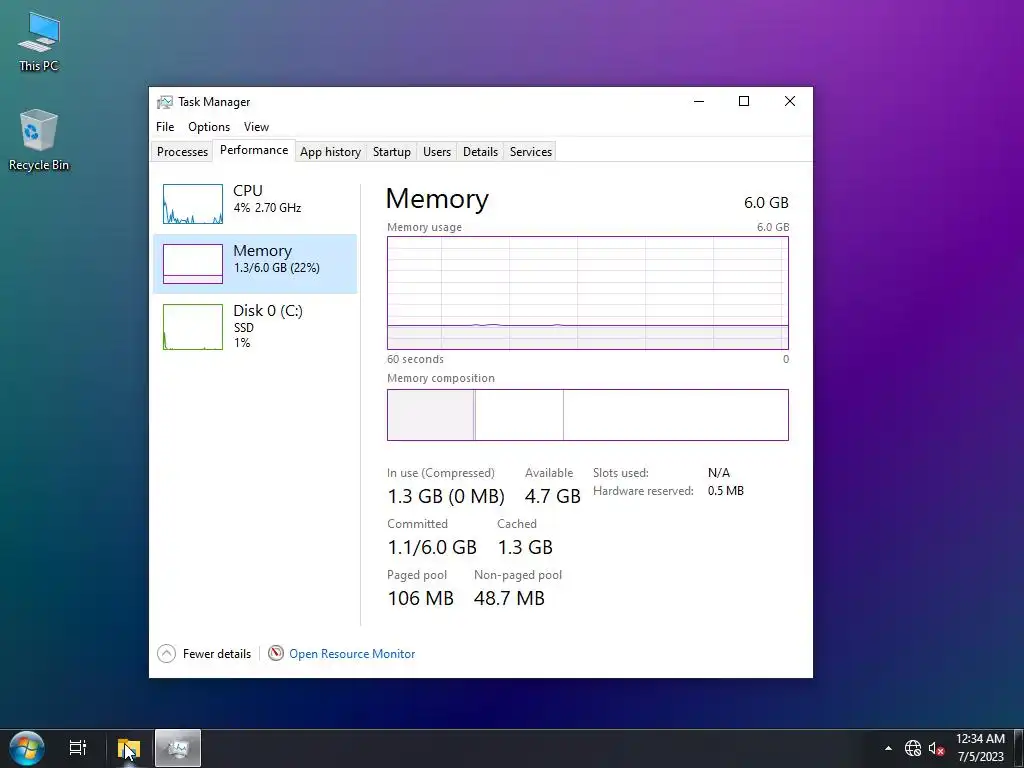Image resolution: width=1024 pixels, height=768 pixels.
Task: Click the Memory usage graph
Action: click(x=588, y=293)
